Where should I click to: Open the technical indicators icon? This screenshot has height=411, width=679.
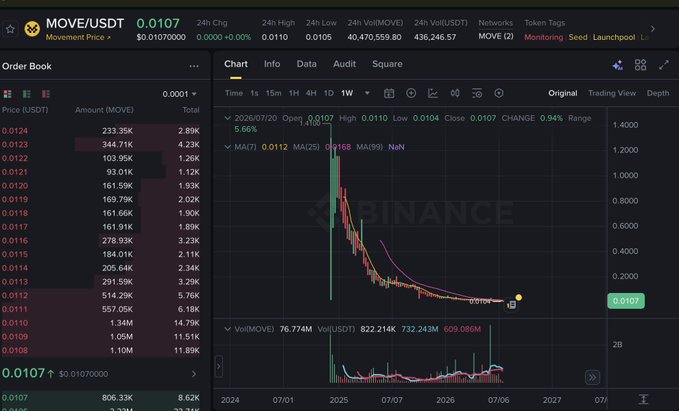[x=433, y=93]
